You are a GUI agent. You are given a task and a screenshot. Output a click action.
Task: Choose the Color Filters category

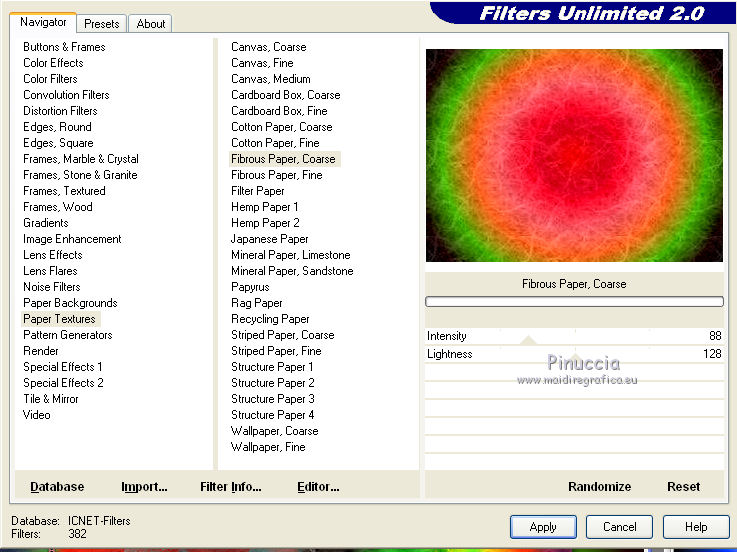[x=50, y=79]
